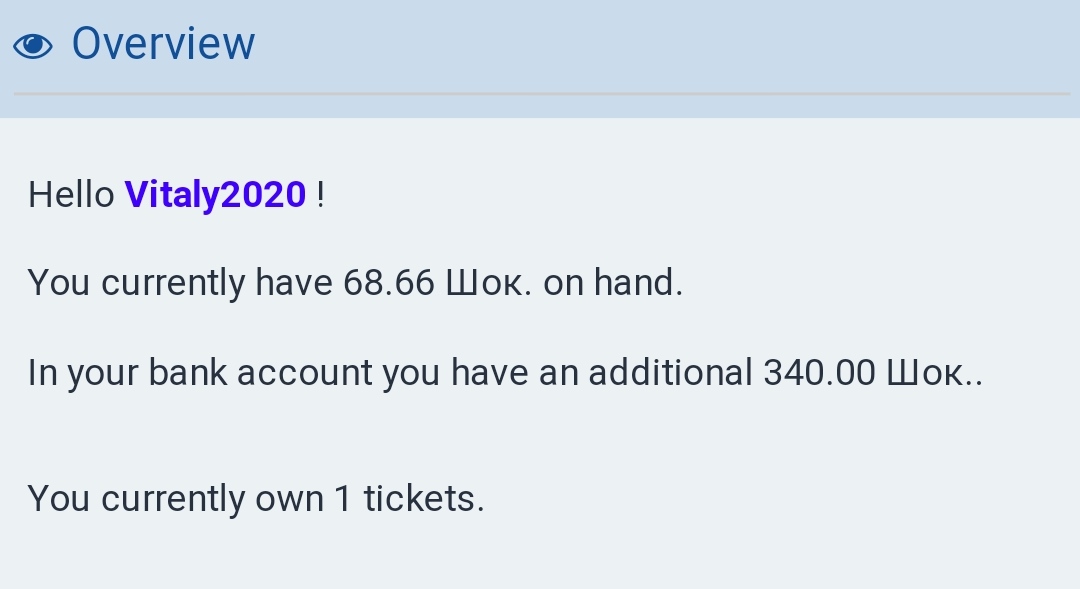Click the "You currently own" text
The height and width of the screenshot is (589, 1080).
(x=175, y=498)
